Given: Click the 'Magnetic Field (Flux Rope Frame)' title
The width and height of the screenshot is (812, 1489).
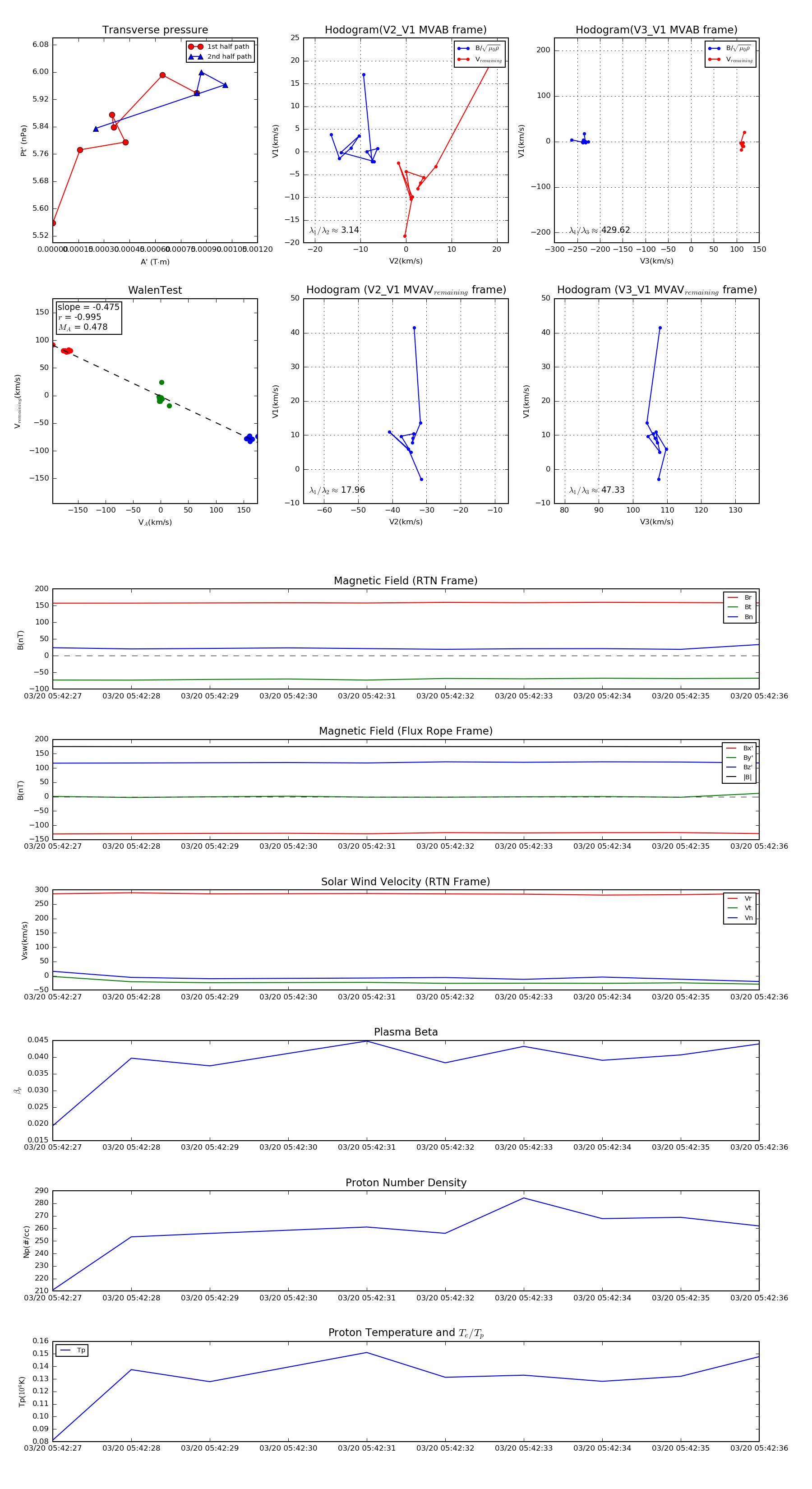Looking at the screenshot, I should [x=406, y=731].
